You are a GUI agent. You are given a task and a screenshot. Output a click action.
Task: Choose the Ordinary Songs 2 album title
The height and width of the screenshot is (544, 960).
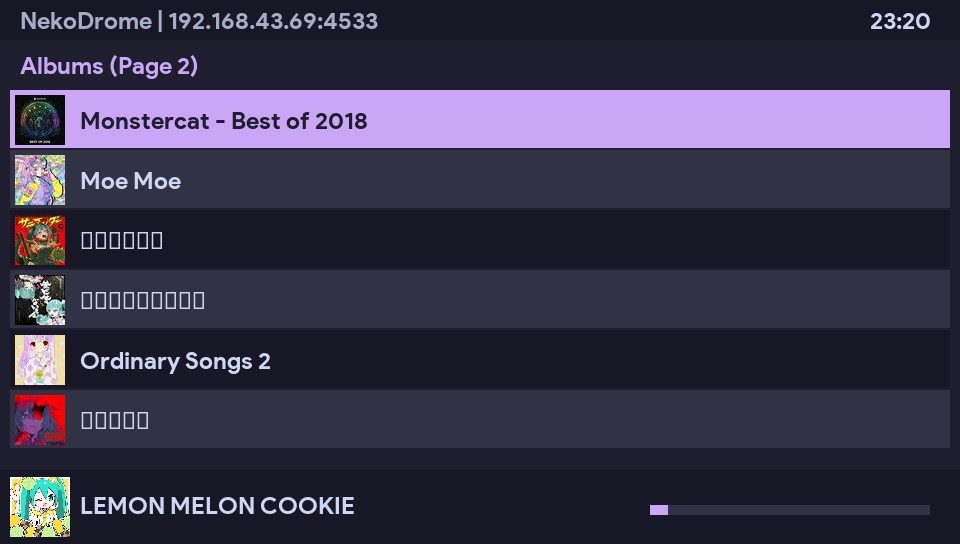coord(175,361)
